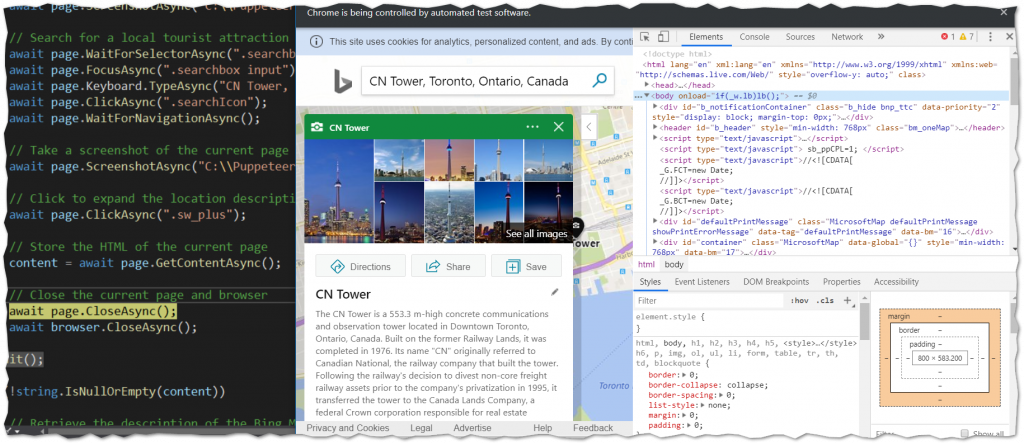Click the CN Tower map pin marker

pos(577,225)
